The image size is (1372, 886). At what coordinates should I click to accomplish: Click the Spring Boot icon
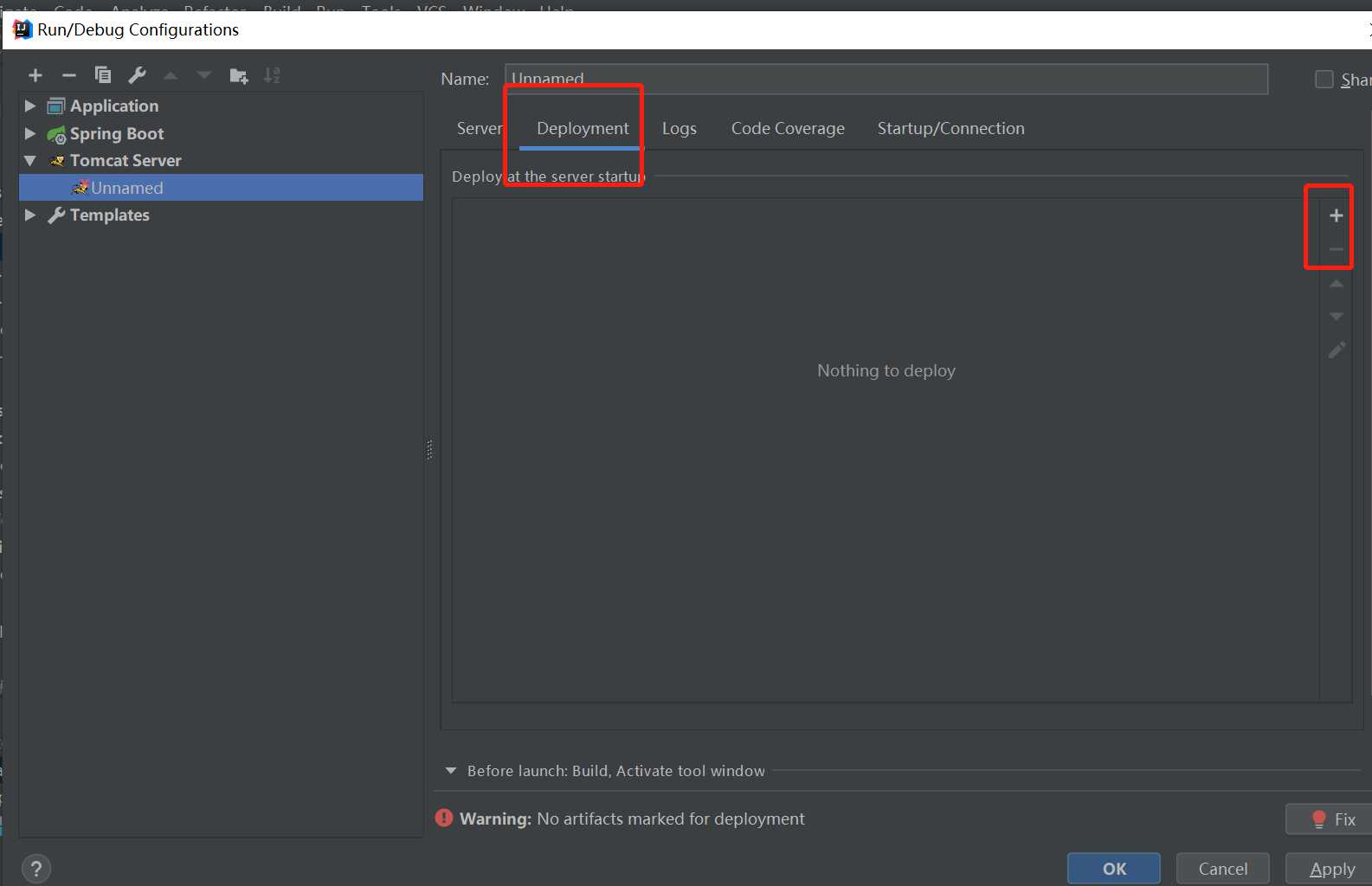(x=56, y=134)
